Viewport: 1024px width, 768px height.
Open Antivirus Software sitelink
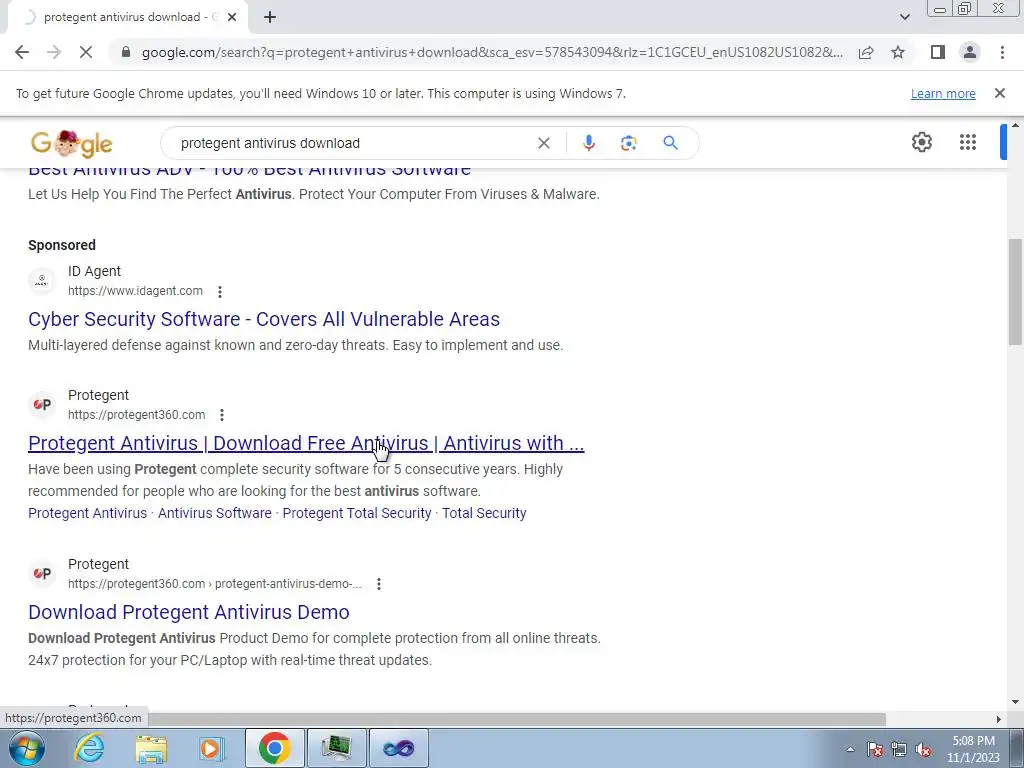(215, 513)
